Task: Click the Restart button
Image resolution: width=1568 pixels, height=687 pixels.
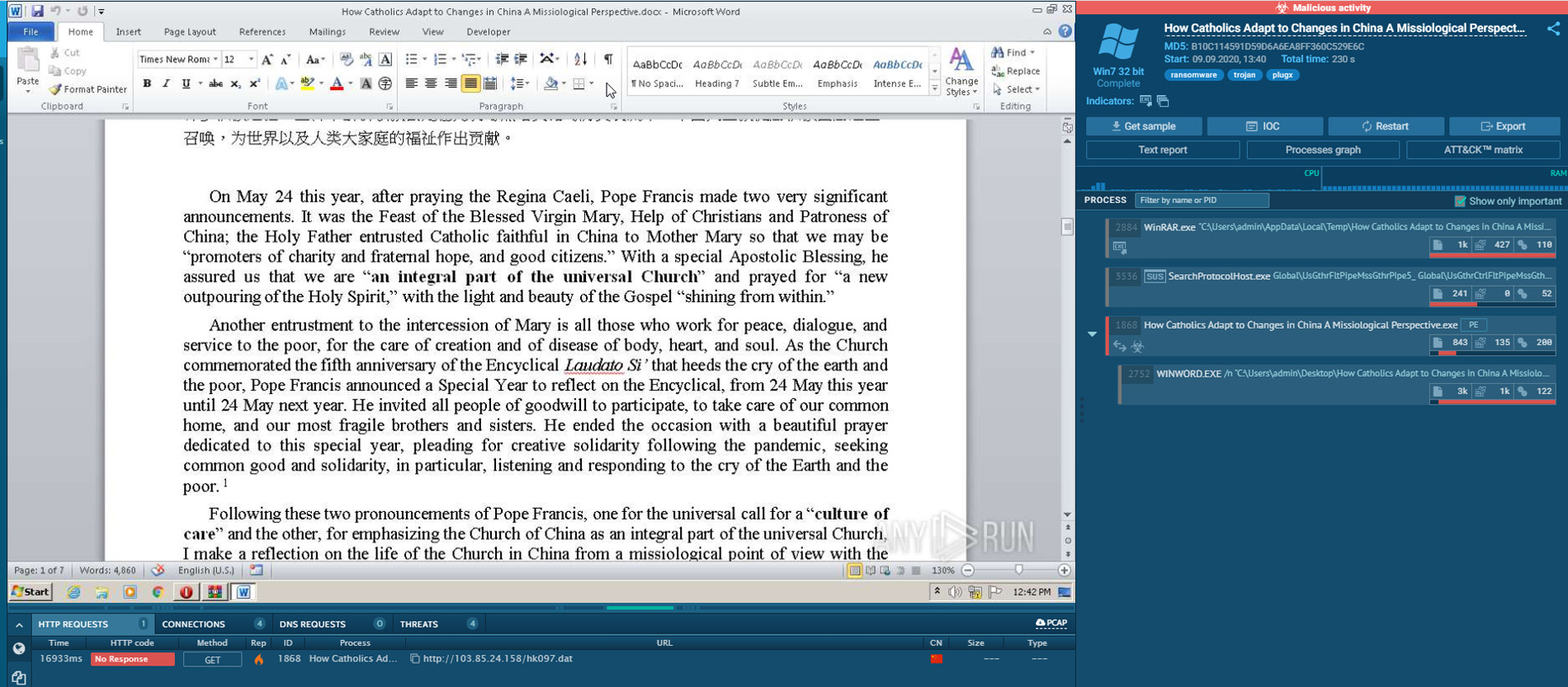Action: point(1386,126)
